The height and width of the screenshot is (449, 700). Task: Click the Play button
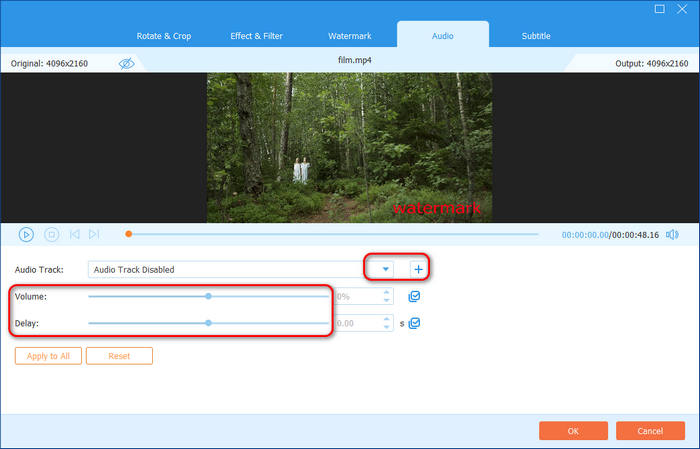click(26, 234)
